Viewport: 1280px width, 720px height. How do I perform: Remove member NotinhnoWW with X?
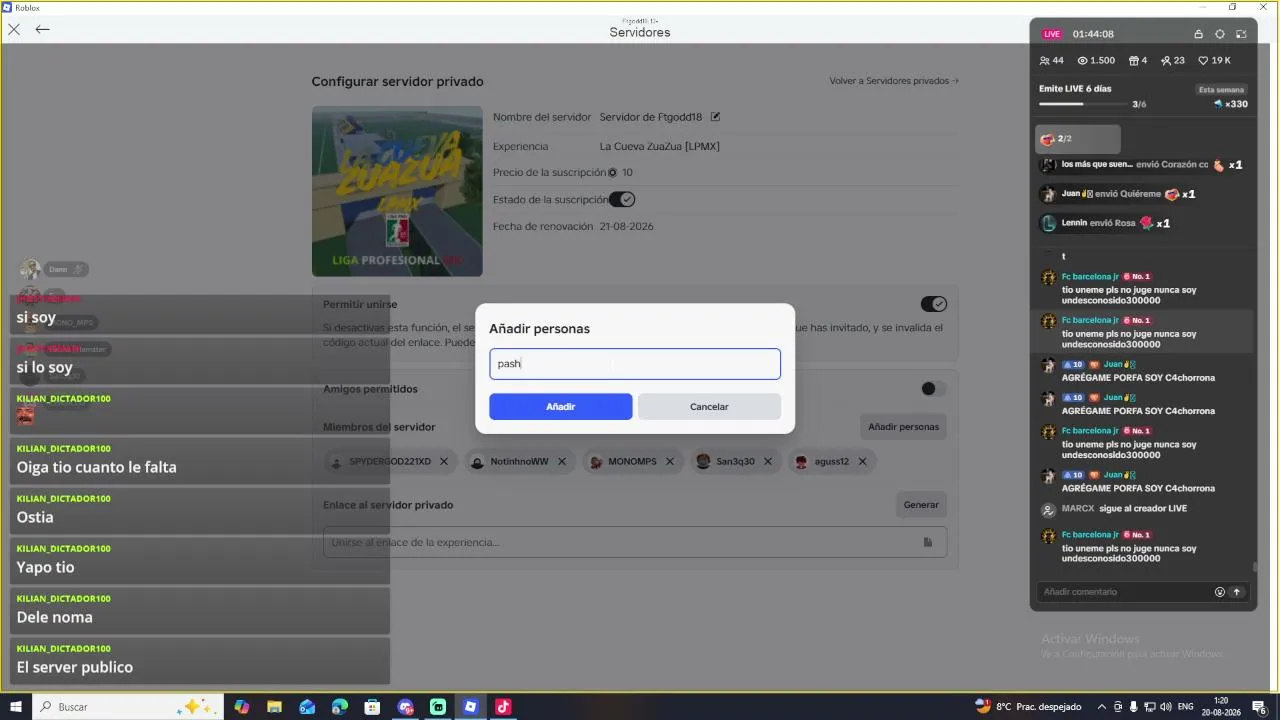click(562, 461)
